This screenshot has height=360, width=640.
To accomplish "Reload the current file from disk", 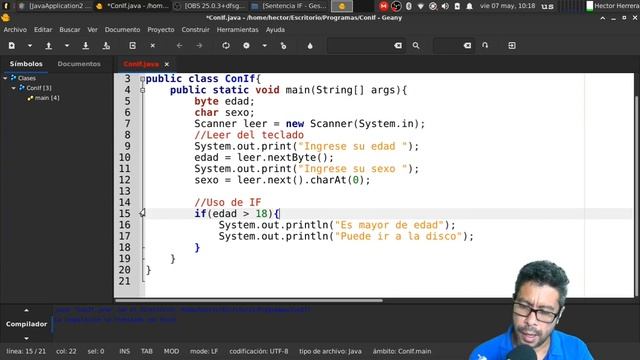I will click(x=132, y=46).
